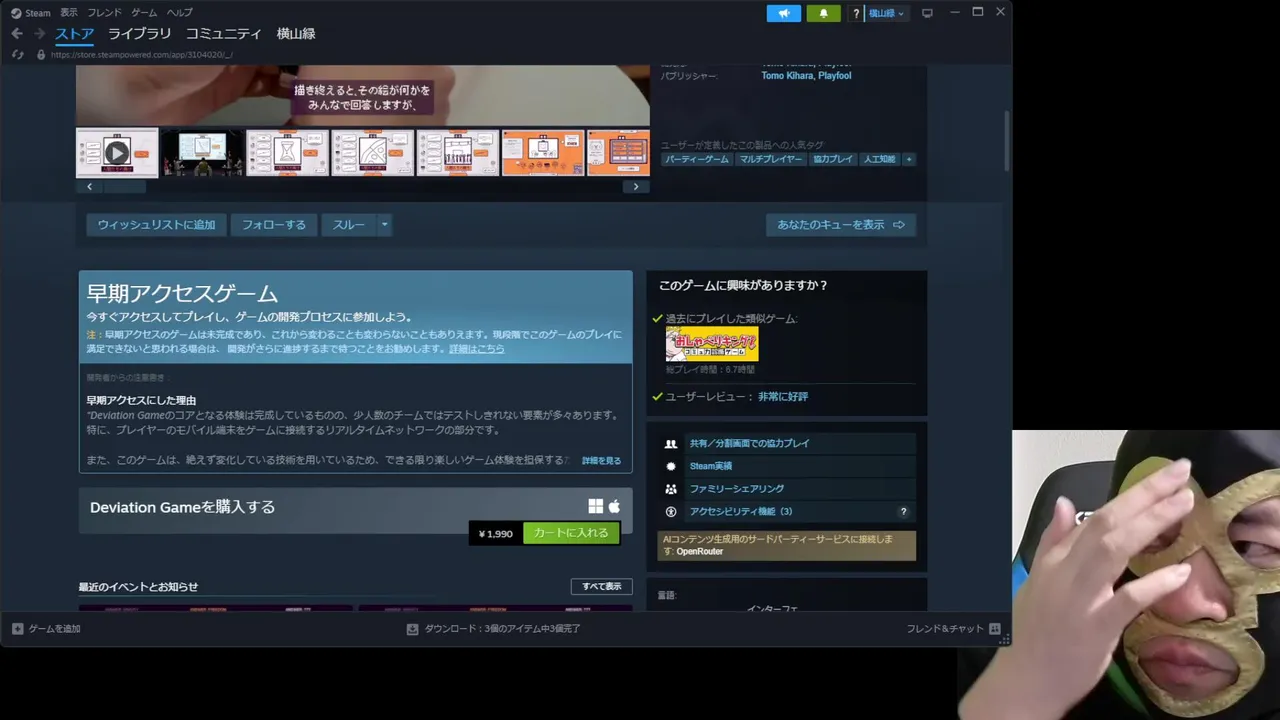
Task: Click the 人工知能 tag
Action: click(x=879, y=159)
